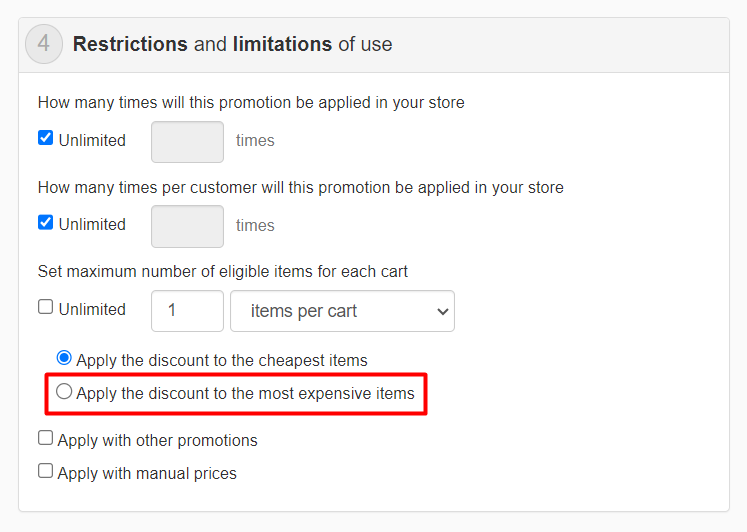The image size is (747, 532).
Task: Open the 'items per cart' dropdown
Action: [x=342, y=311]
